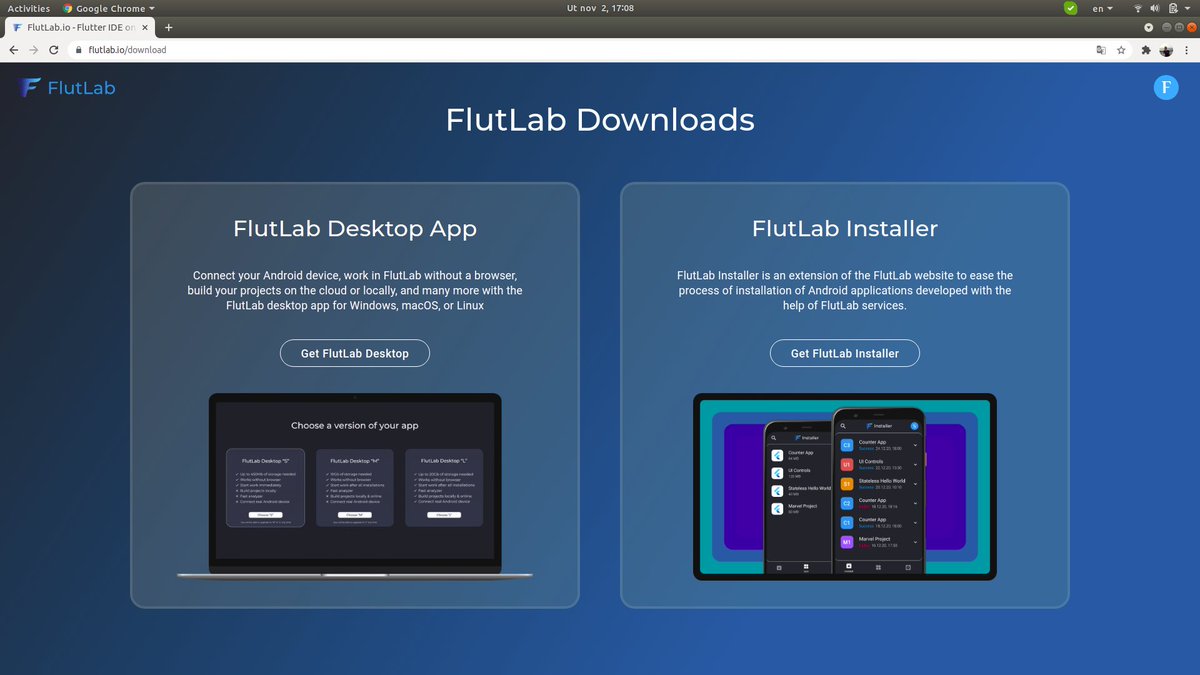Click the Chrome profile picture
This screenshot has width=1200, height=675.
point(1166,49)
